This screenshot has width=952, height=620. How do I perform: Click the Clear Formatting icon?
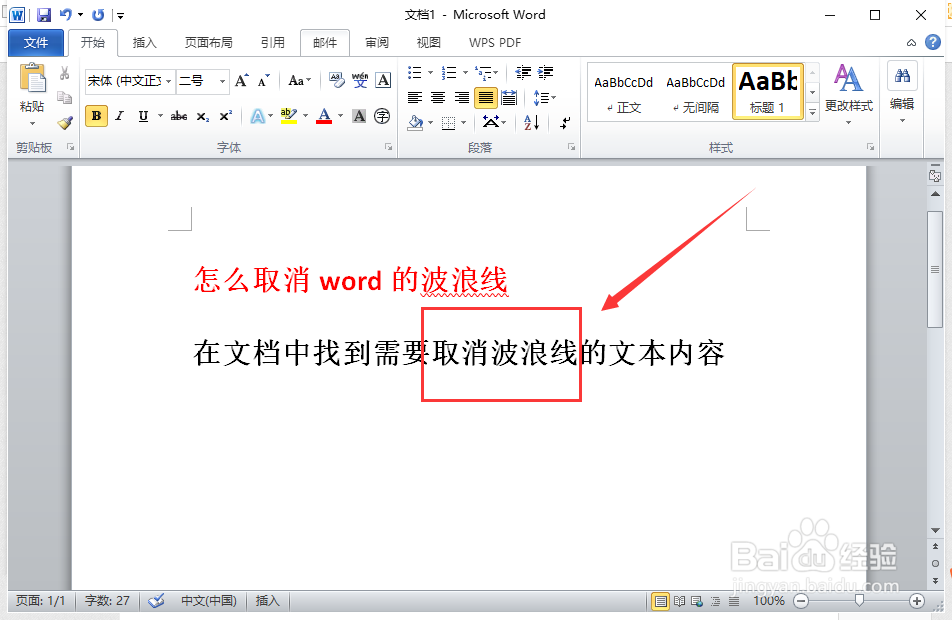pyautogui.click(x=336, y=80)
